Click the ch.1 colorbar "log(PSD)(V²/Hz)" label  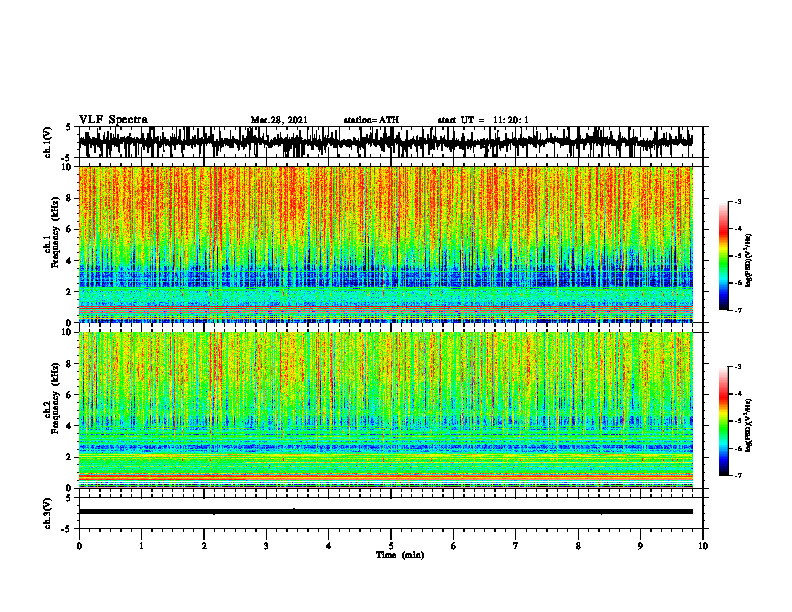(x=749, y=261)
